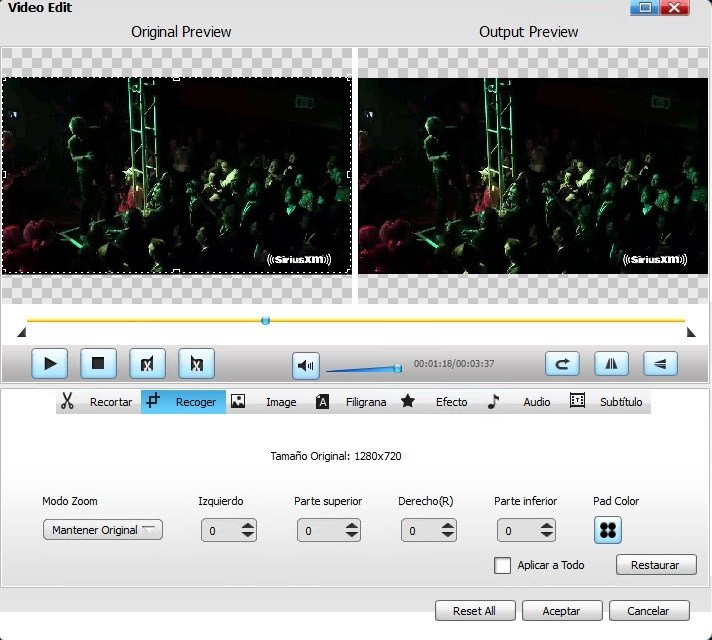Flip the video horizontally
Image resolution: width=712 pixels, height=640 pixels.
pos(611,363)
